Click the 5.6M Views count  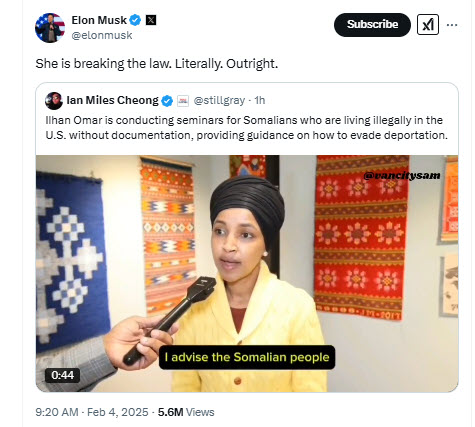coord(186,412)
